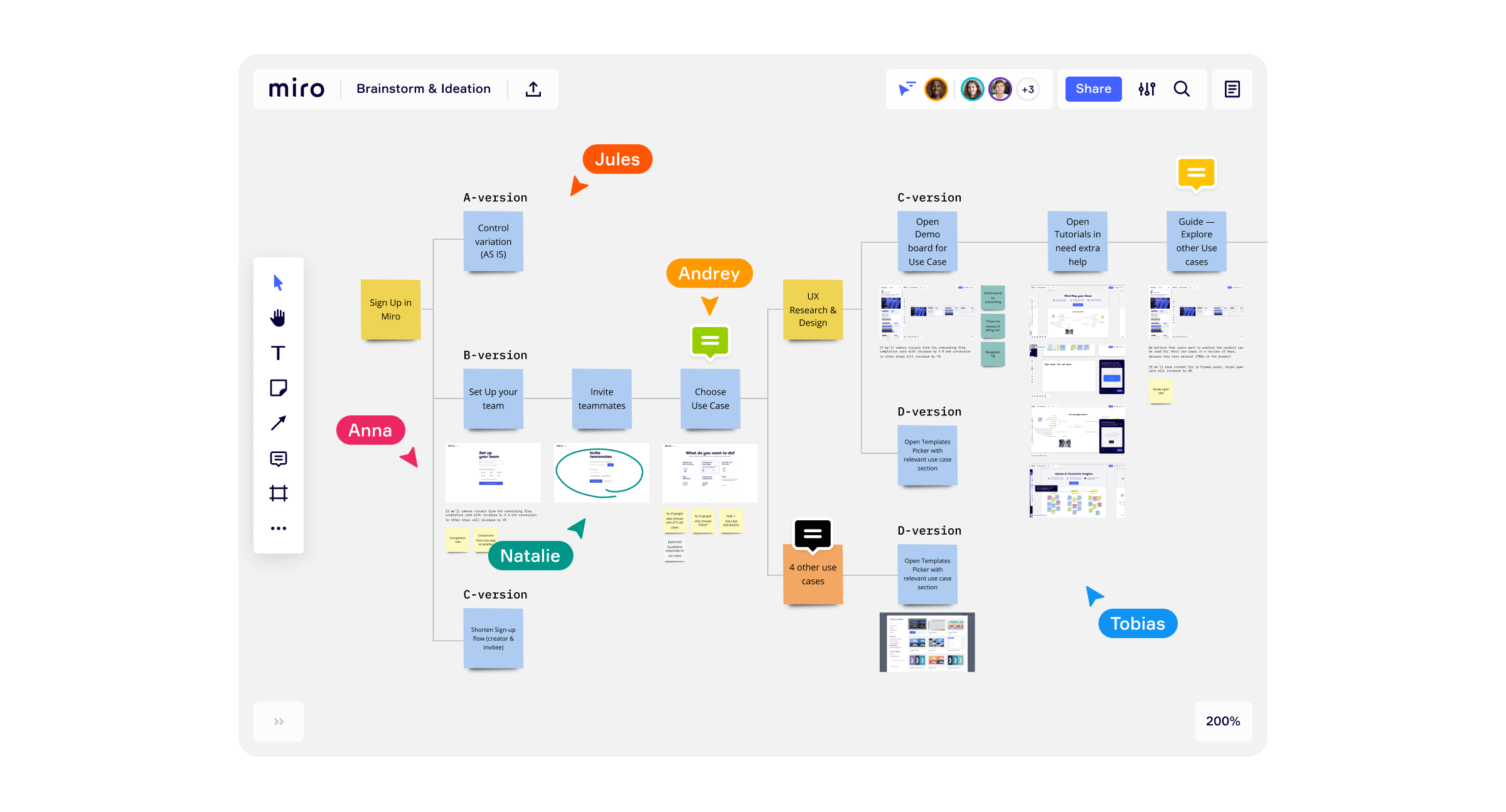Select the cursor selection tool

pyautogui.click(x=278, y=283)
